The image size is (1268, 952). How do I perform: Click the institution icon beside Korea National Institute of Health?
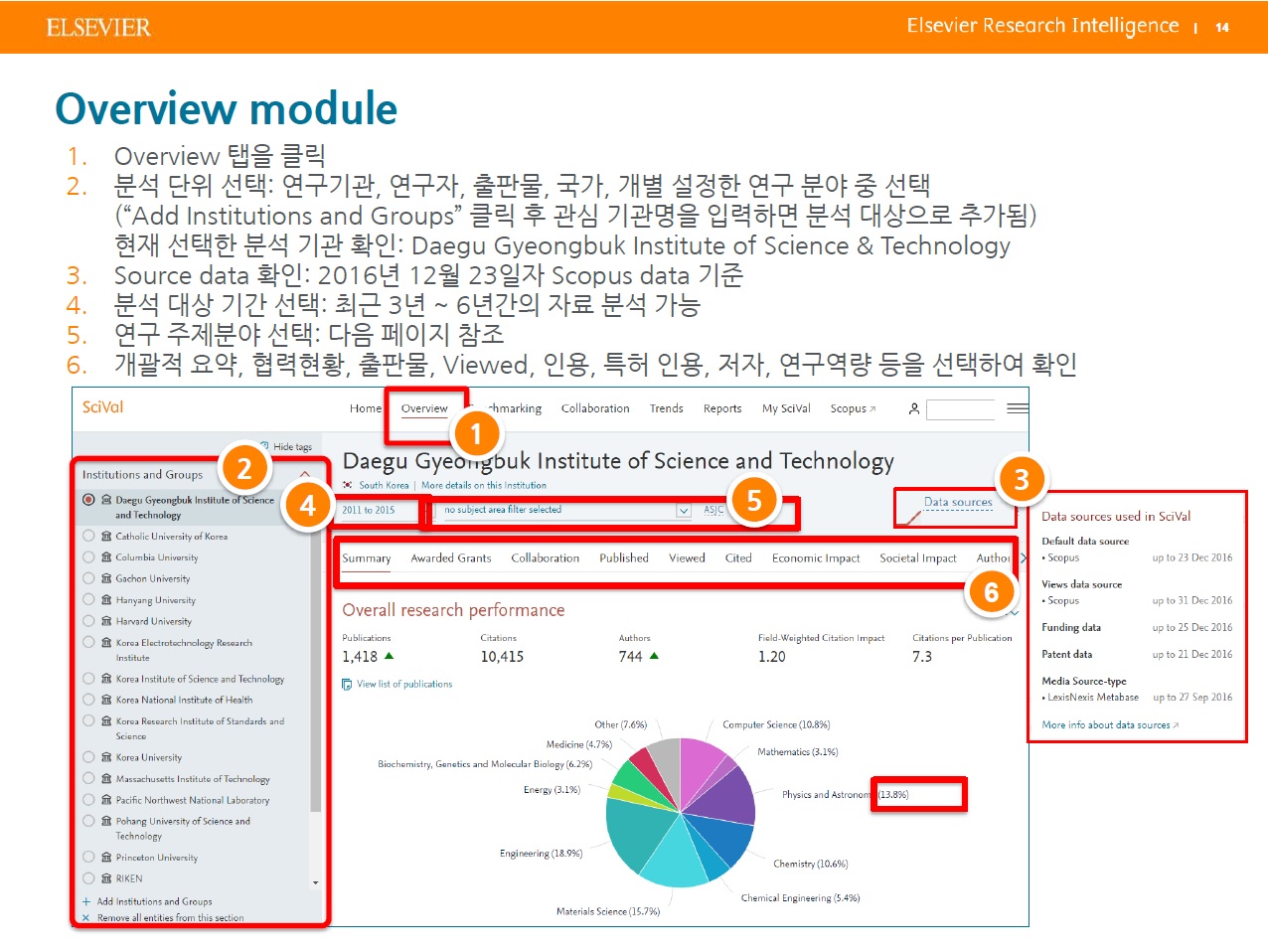106,699
